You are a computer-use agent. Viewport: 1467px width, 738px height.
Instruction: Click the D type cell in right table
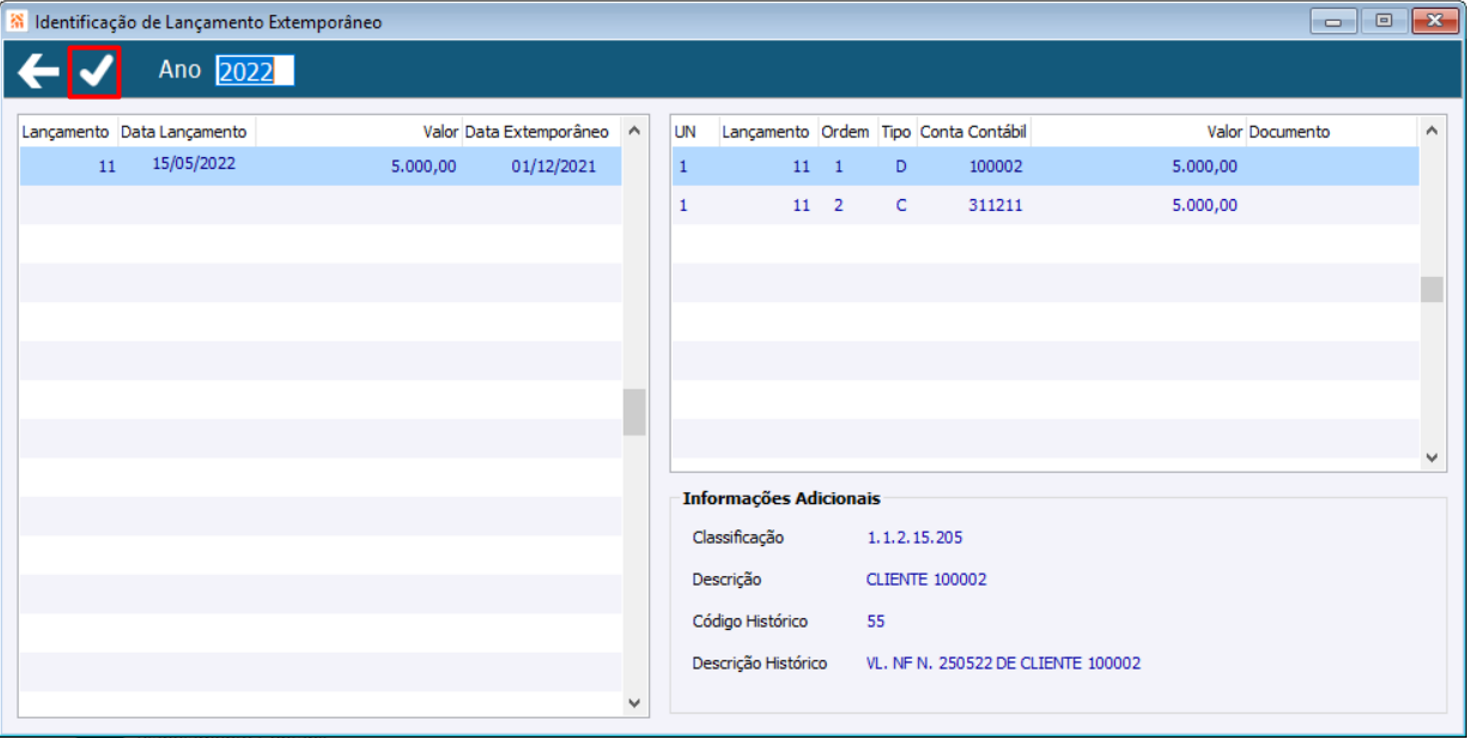(900, 166)
